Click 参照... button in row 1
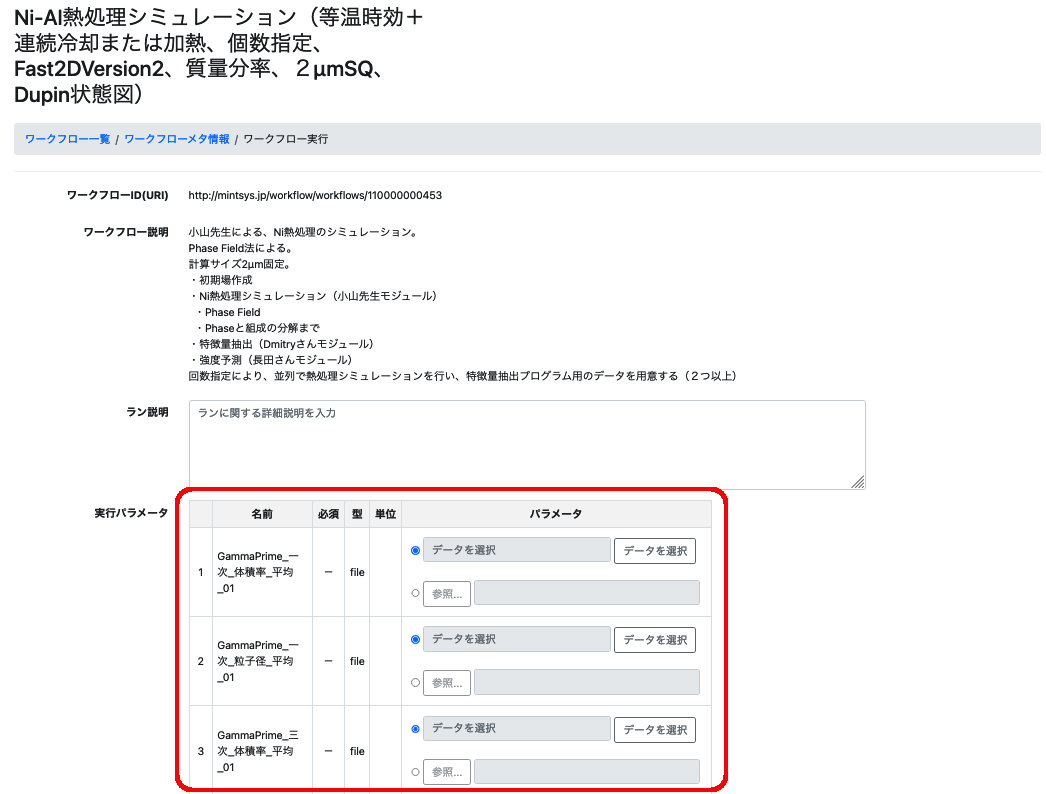The height and width of the screenshot is (794, 1046). (x=447, y=593)
